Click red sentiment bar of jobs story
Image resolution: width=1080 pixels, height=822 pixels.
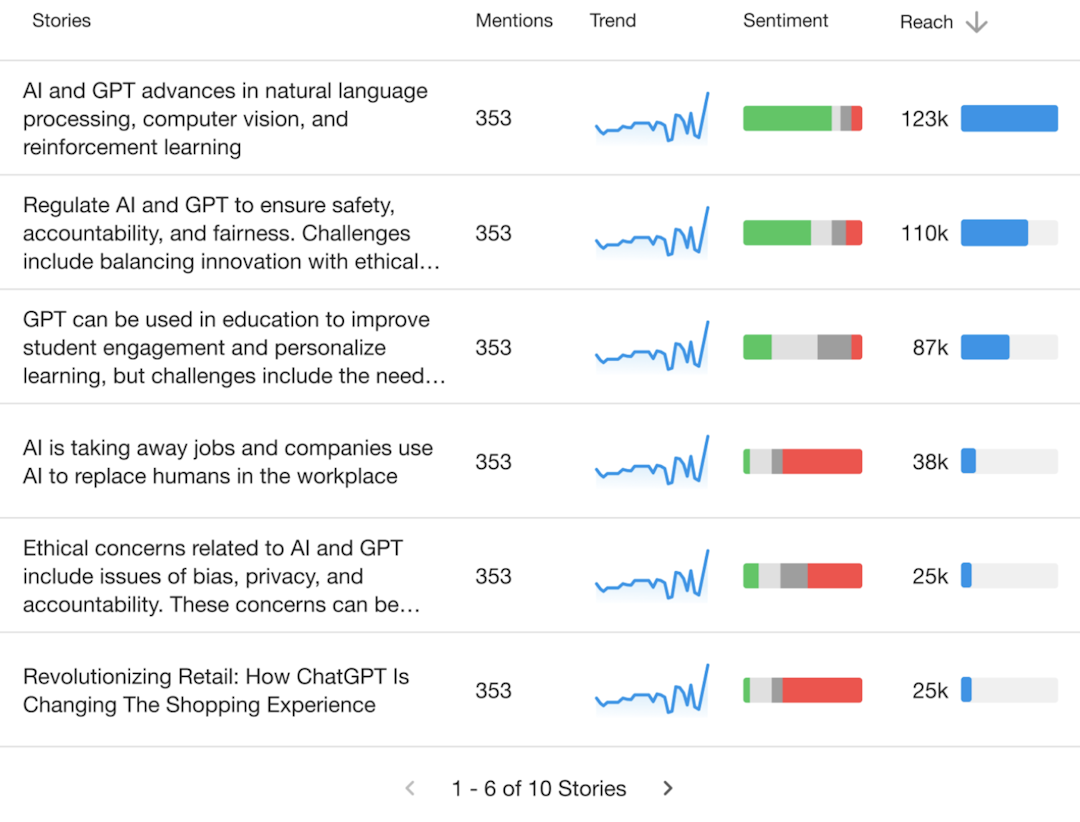[x=822, y=462]
